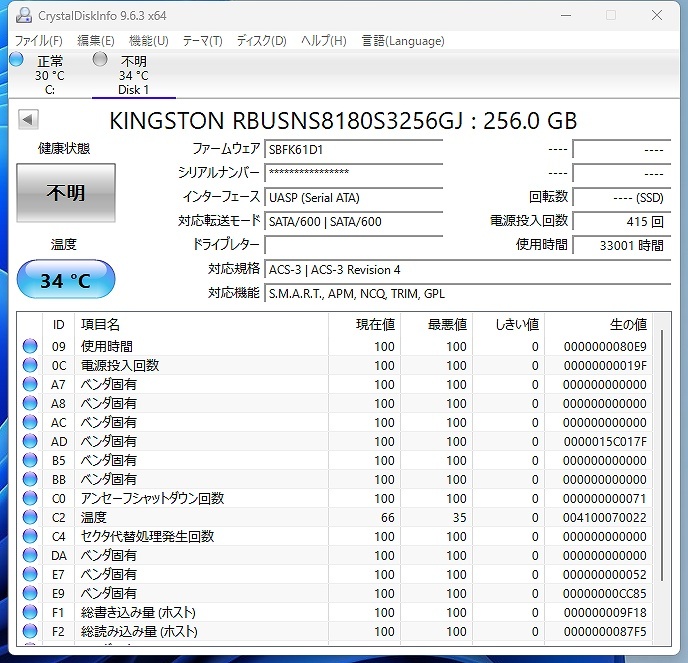Image resolution: width=688 pixels, height=663 pixels.
Task: Click current value 66 in the 温度 row
Action: click(x=387, y=517)
